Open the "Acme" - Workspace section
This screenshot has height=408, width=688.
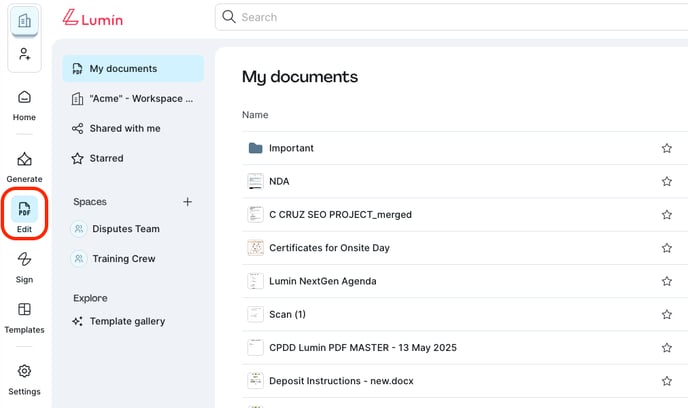(x=133, y=99)
